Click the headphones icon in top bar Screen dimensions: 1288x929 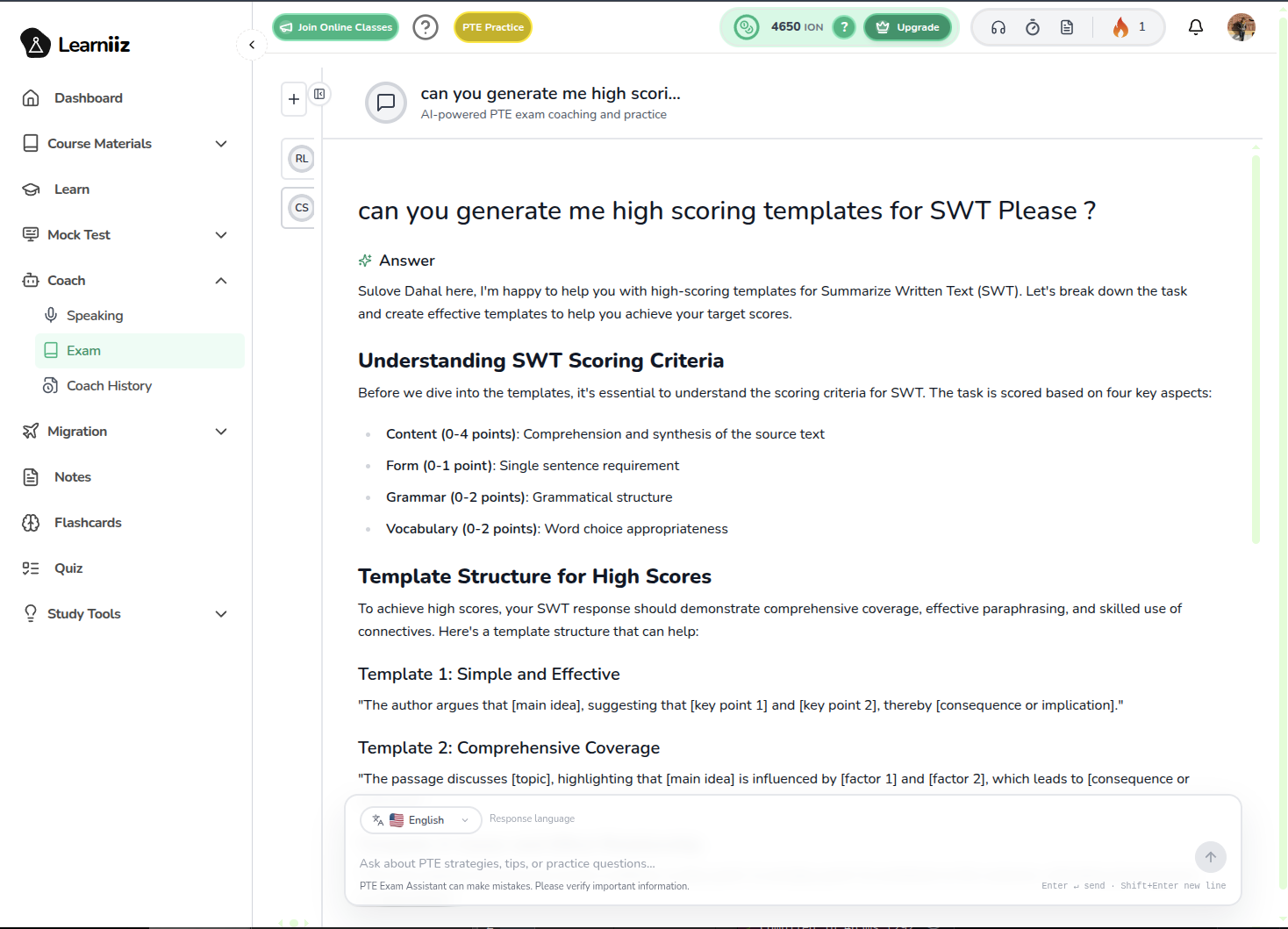998,27
